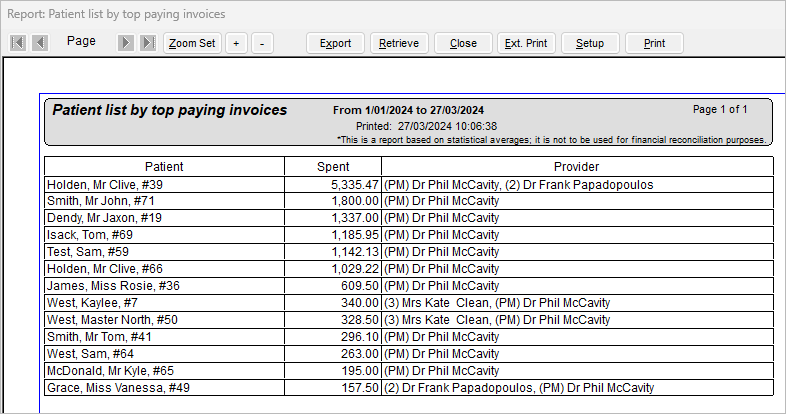
Task: Click the Patient column header
Action: (x=164, y=166)
